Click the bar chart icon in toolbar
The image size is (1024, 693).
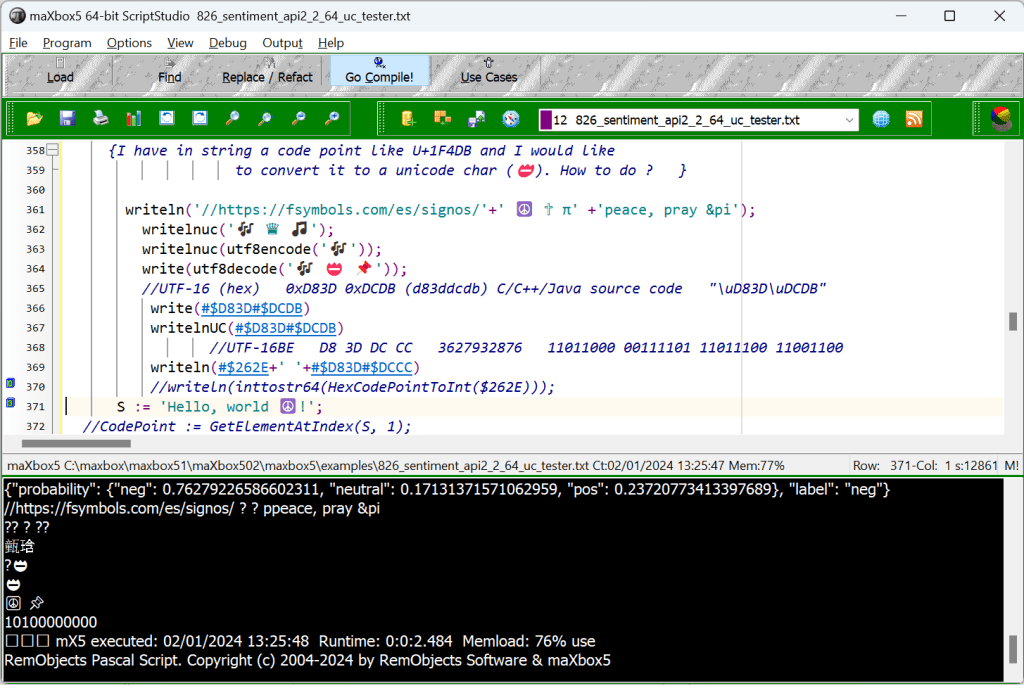[x=134, y=119]
